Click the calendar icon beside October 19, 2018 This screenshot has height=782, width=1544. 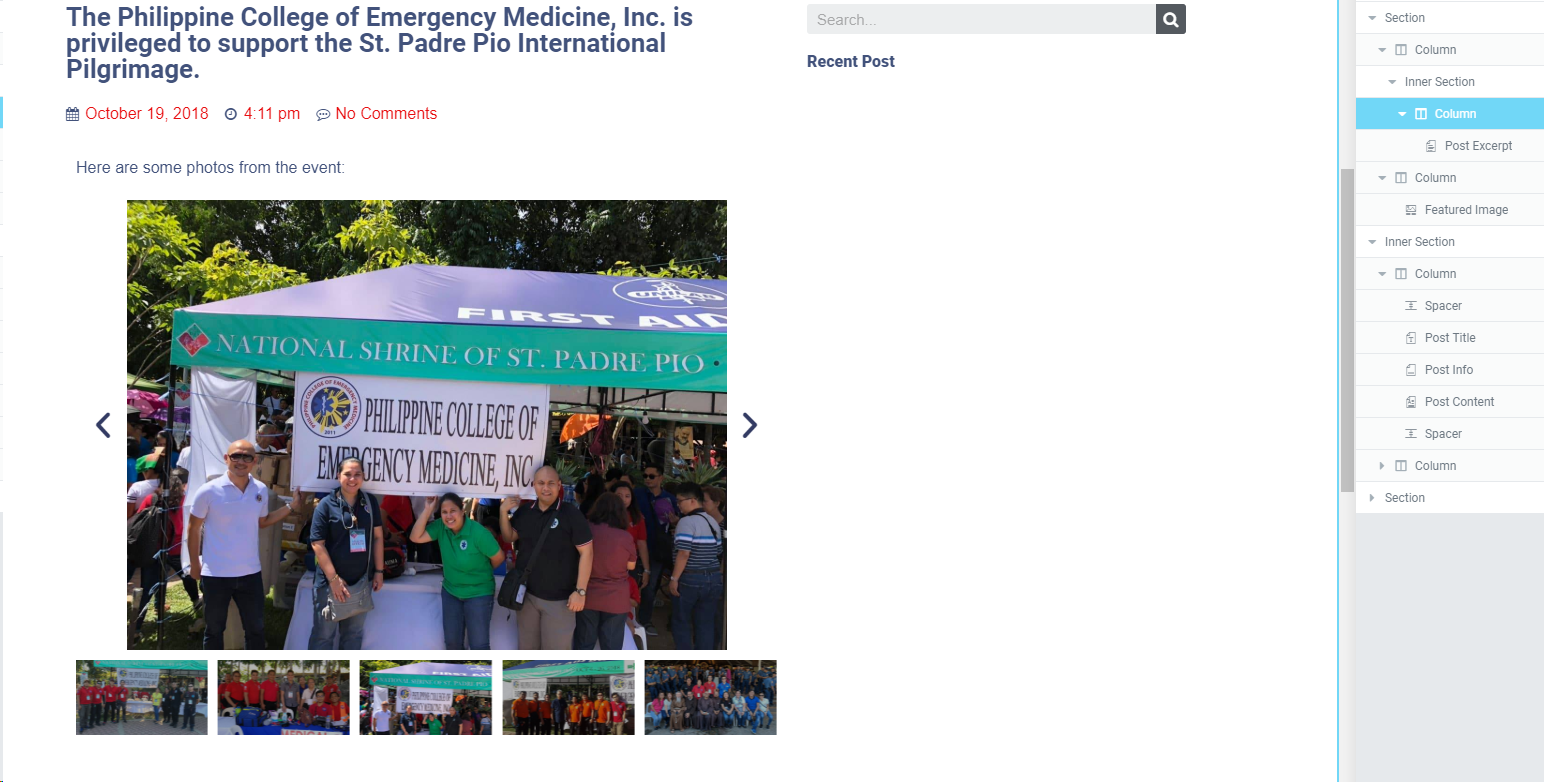pyautogui.click(x=72, y=114)
